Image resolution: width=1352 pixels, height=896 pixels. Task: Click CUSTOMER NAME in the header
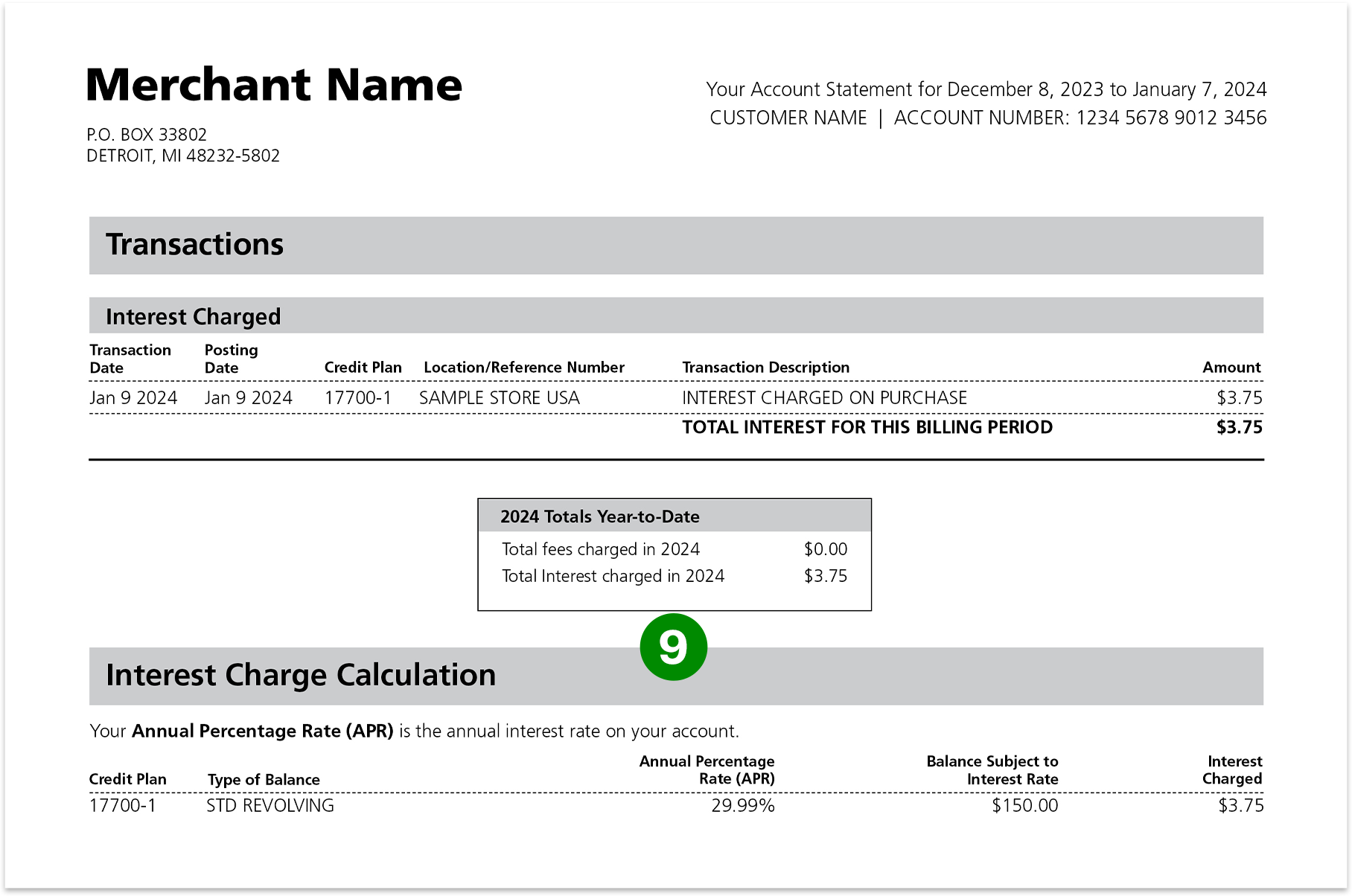click(788, 118)
